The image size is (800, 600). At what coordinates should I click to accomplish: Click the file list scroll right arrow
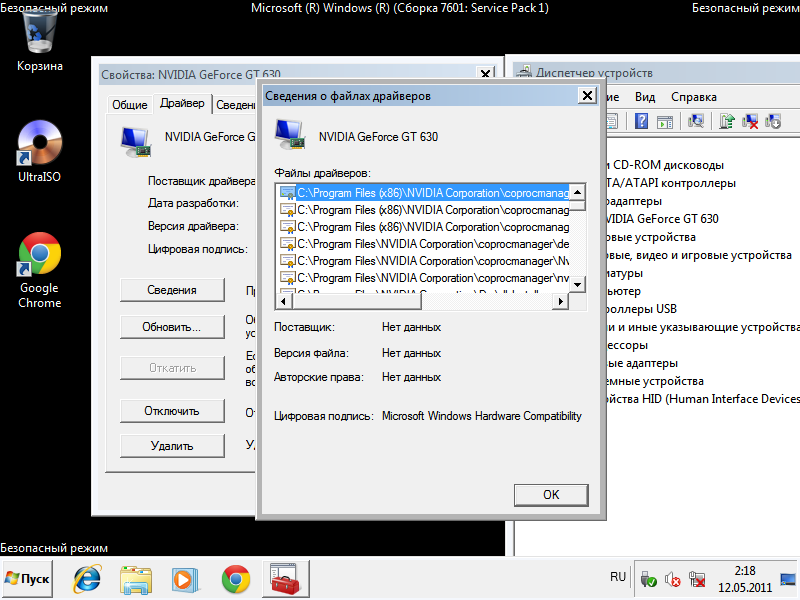click(561, 302)
